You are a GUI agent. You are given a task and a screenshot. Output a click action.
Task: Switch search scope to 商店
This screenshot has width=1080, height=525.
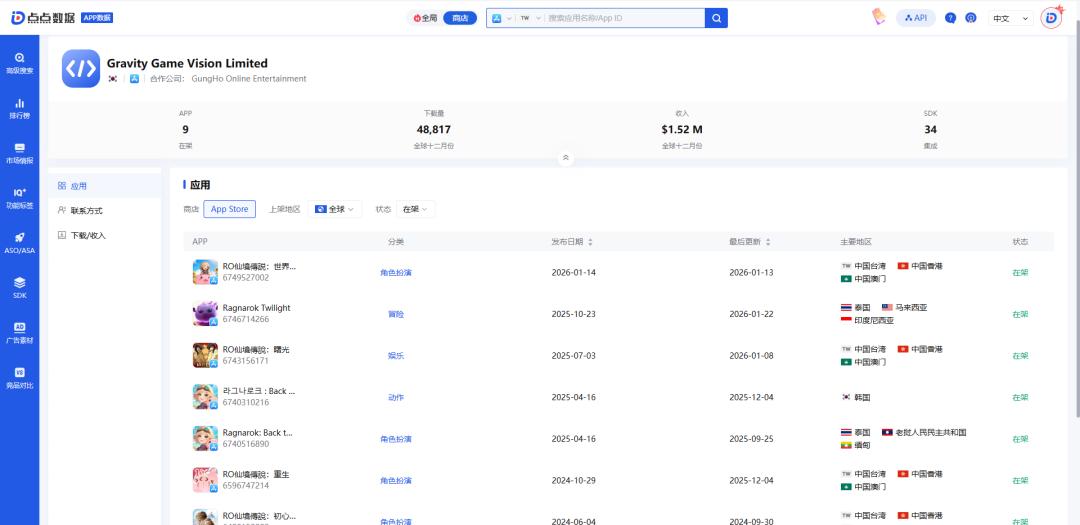point(459,18)
